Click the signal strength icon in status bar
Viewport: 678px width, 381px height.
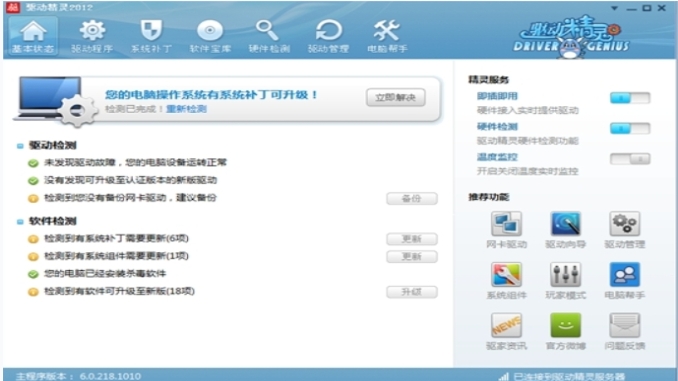click(x=504, y=377)
